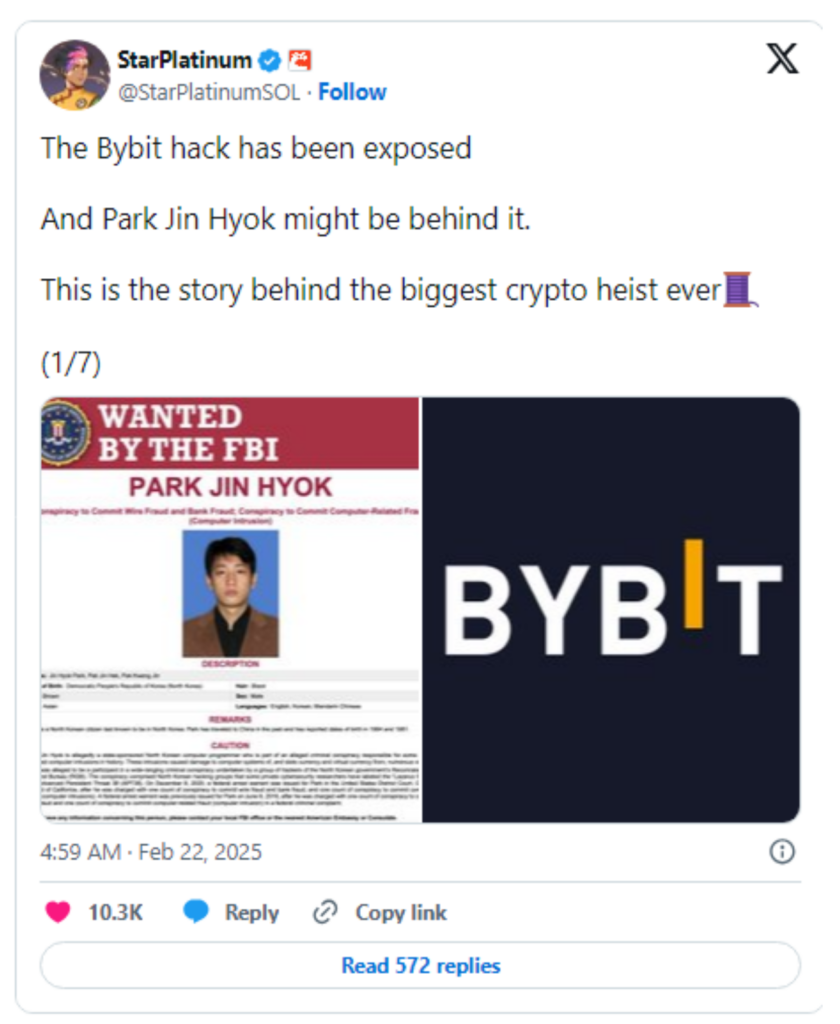Click the Read 572 replies button
Image resolution: width=840 pixels, height=1024 pixels.
click(x=420, y=965)
